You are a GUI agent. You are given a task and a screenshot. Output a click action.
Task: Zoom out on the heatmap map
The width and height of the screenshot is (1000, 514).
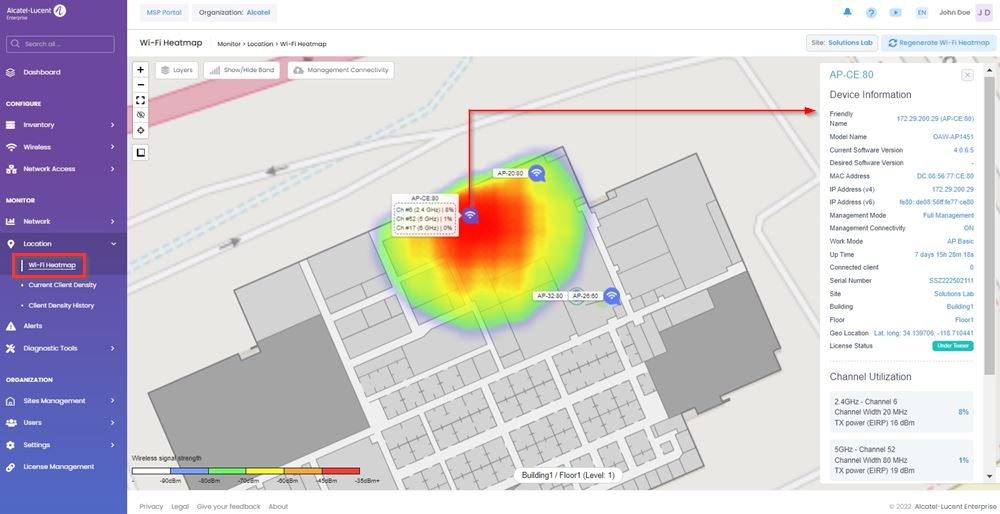(x=141, y=85)
